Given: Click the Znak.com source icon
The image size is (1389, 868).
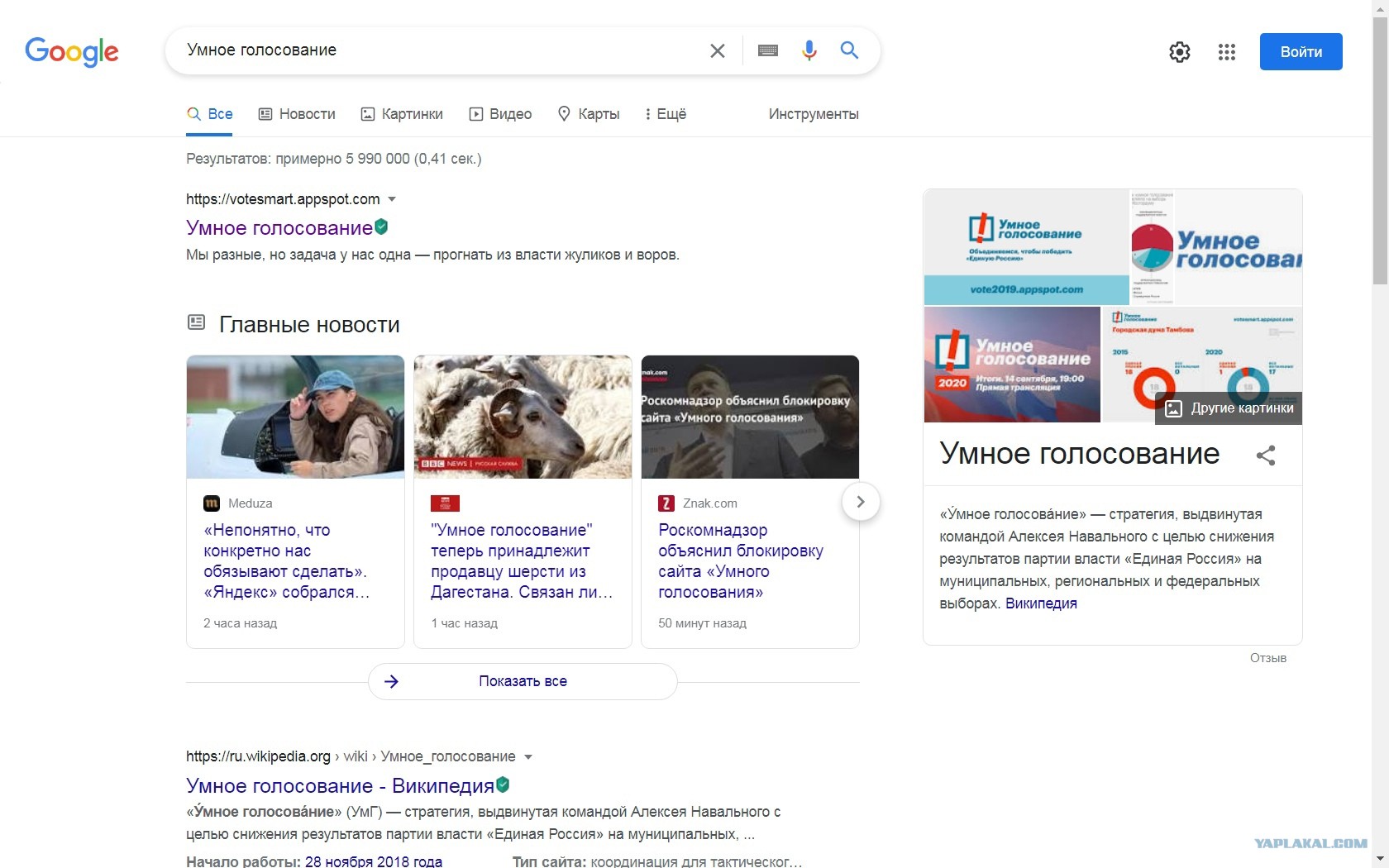Looking at the screenshot, I should (666, 503).
